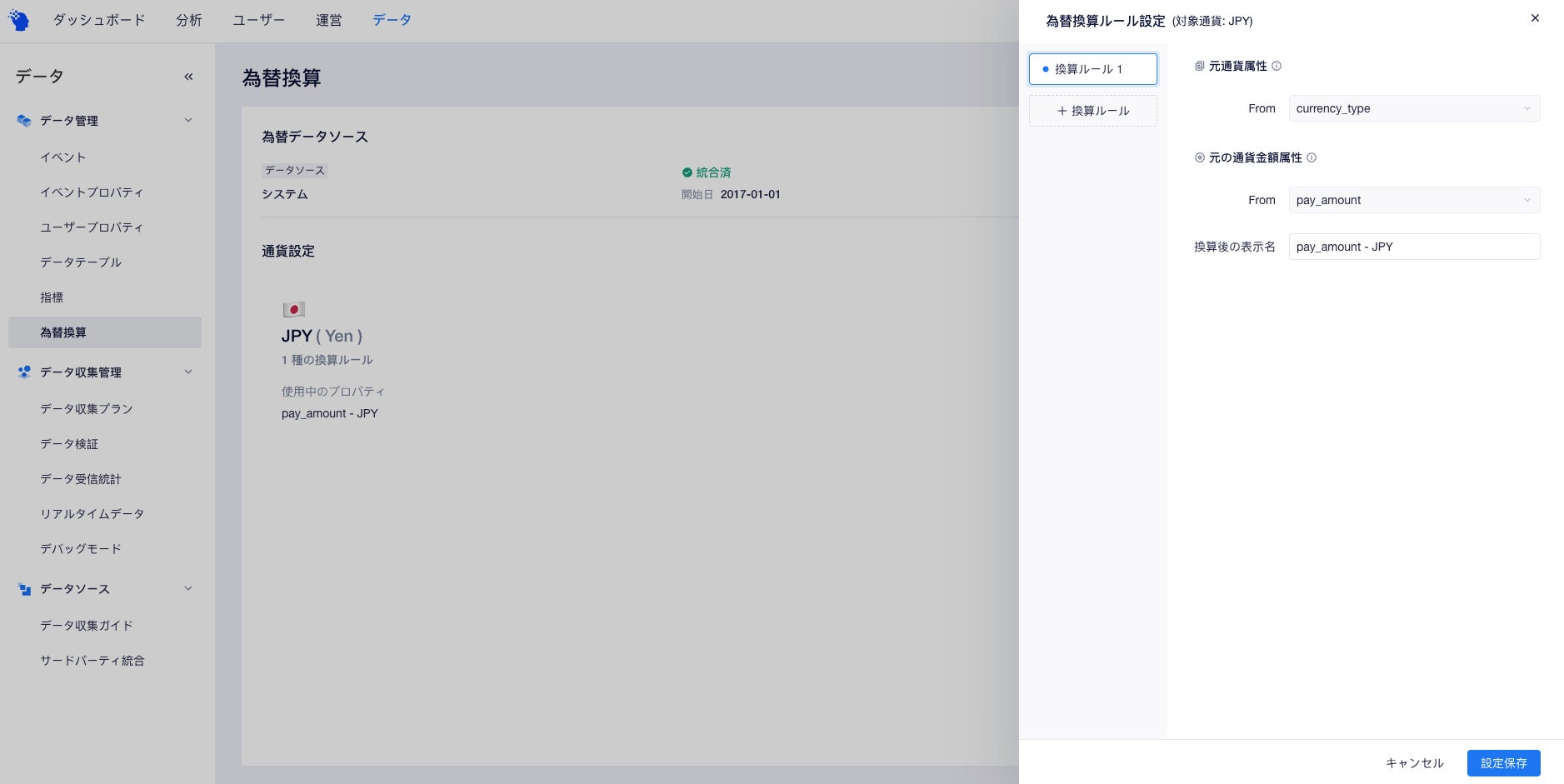
Task: Select the 換算ルール 1 radio item
Action: click(1093, 69)
